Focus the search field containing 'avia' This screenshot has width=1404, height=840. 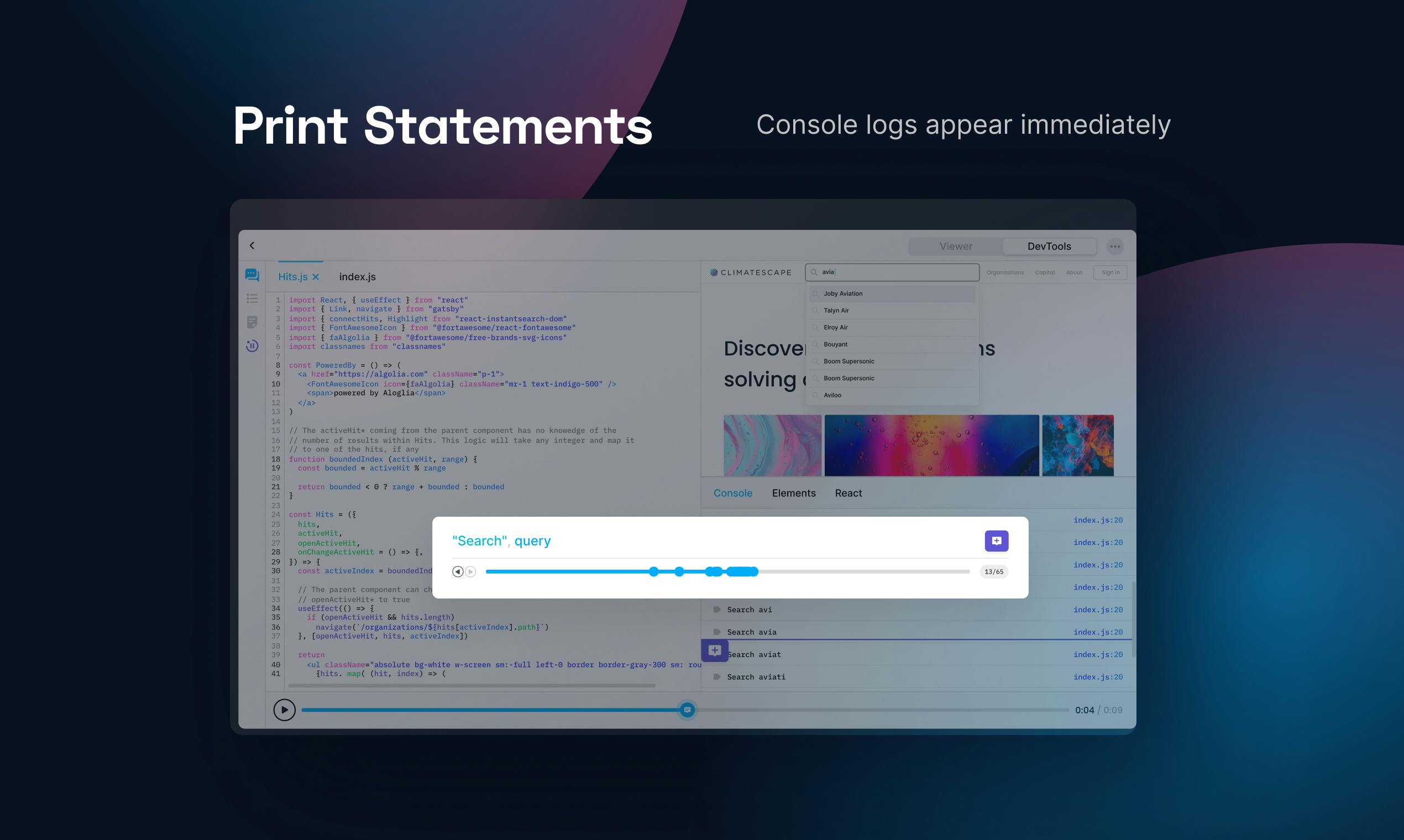892,272
